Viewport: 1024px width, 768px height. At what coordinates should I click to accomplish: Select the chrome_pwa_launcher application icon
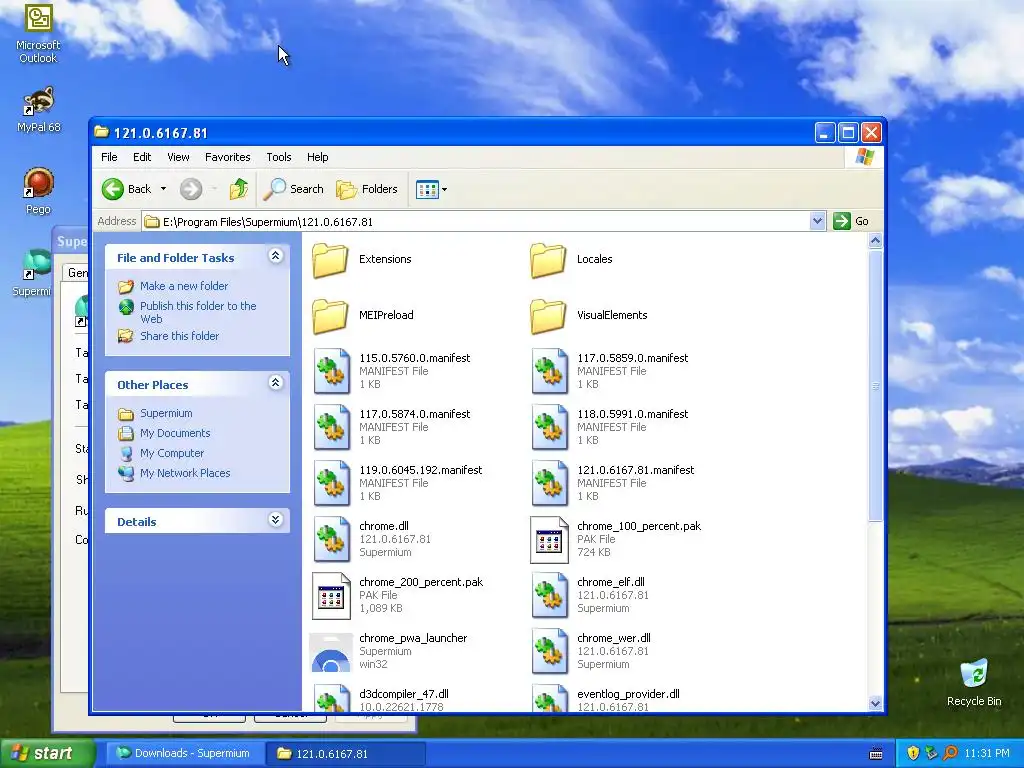[x=330, y=652]
